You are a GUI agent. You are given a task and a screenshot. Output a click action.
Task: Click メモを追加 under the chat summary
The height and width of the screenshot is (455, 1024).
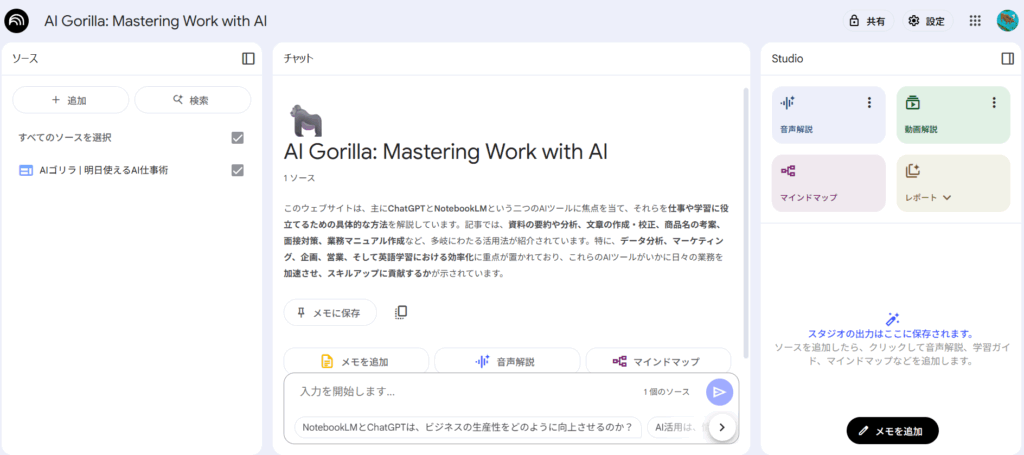(x=356, y=361)
